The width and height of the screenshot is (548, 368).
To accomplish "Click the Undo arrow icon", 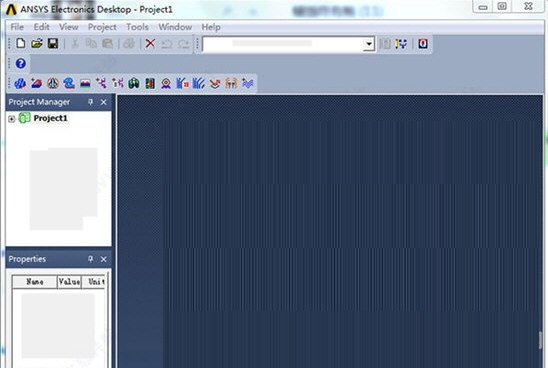I will click(167, 44).
